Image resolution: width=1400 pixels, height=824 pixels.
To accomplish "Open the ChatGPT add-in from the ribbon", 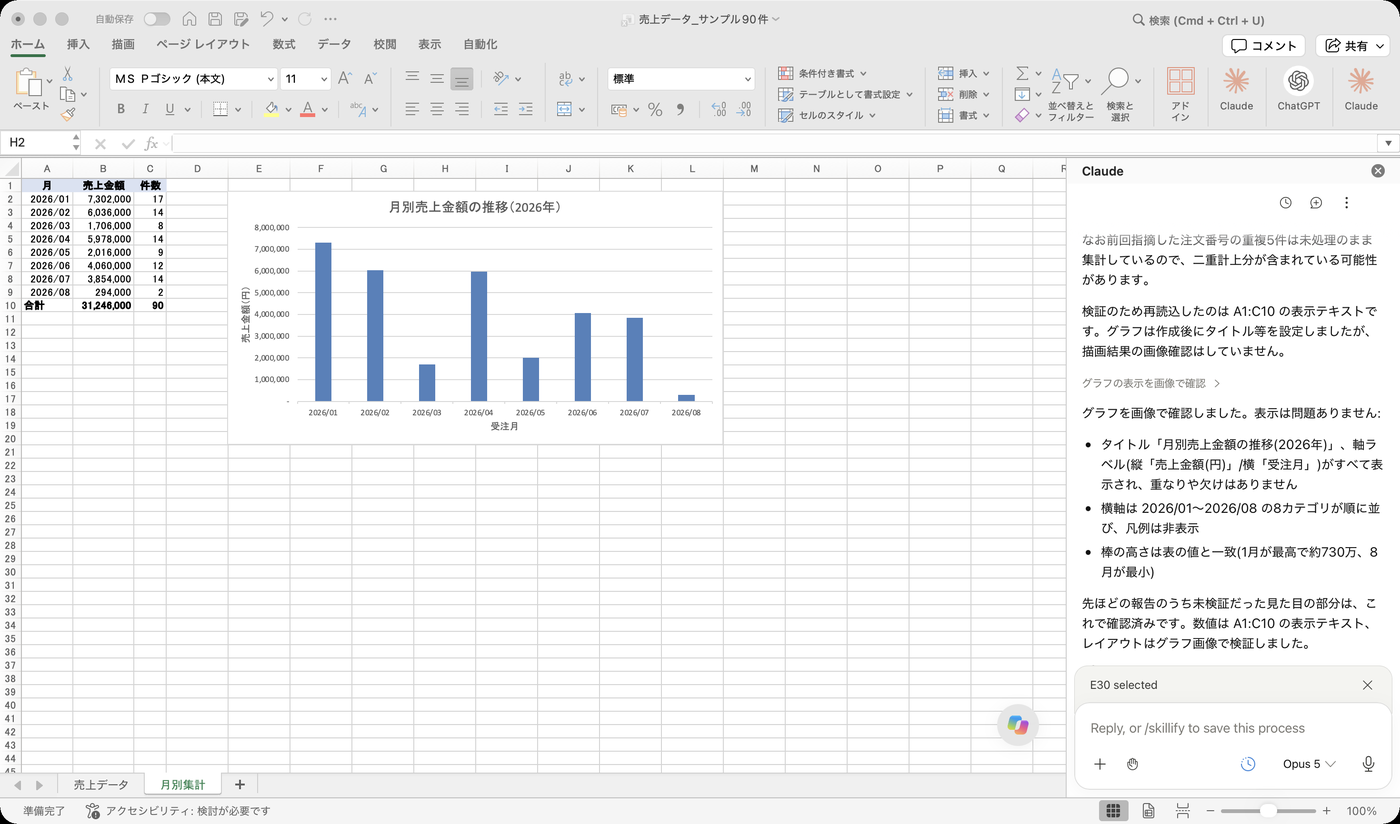I will tap(1298, 89).
